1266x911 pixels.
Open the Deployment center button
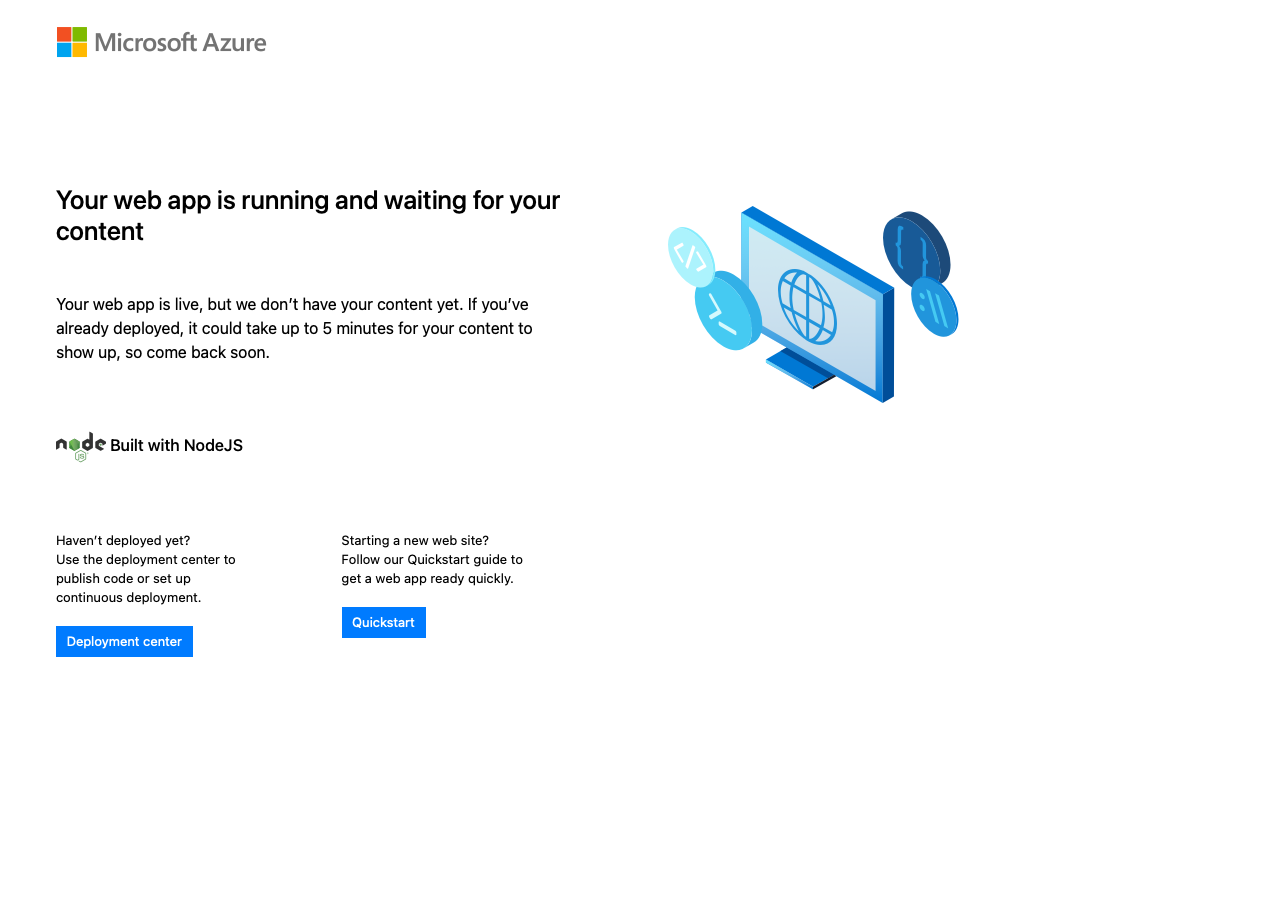[124, 641]
